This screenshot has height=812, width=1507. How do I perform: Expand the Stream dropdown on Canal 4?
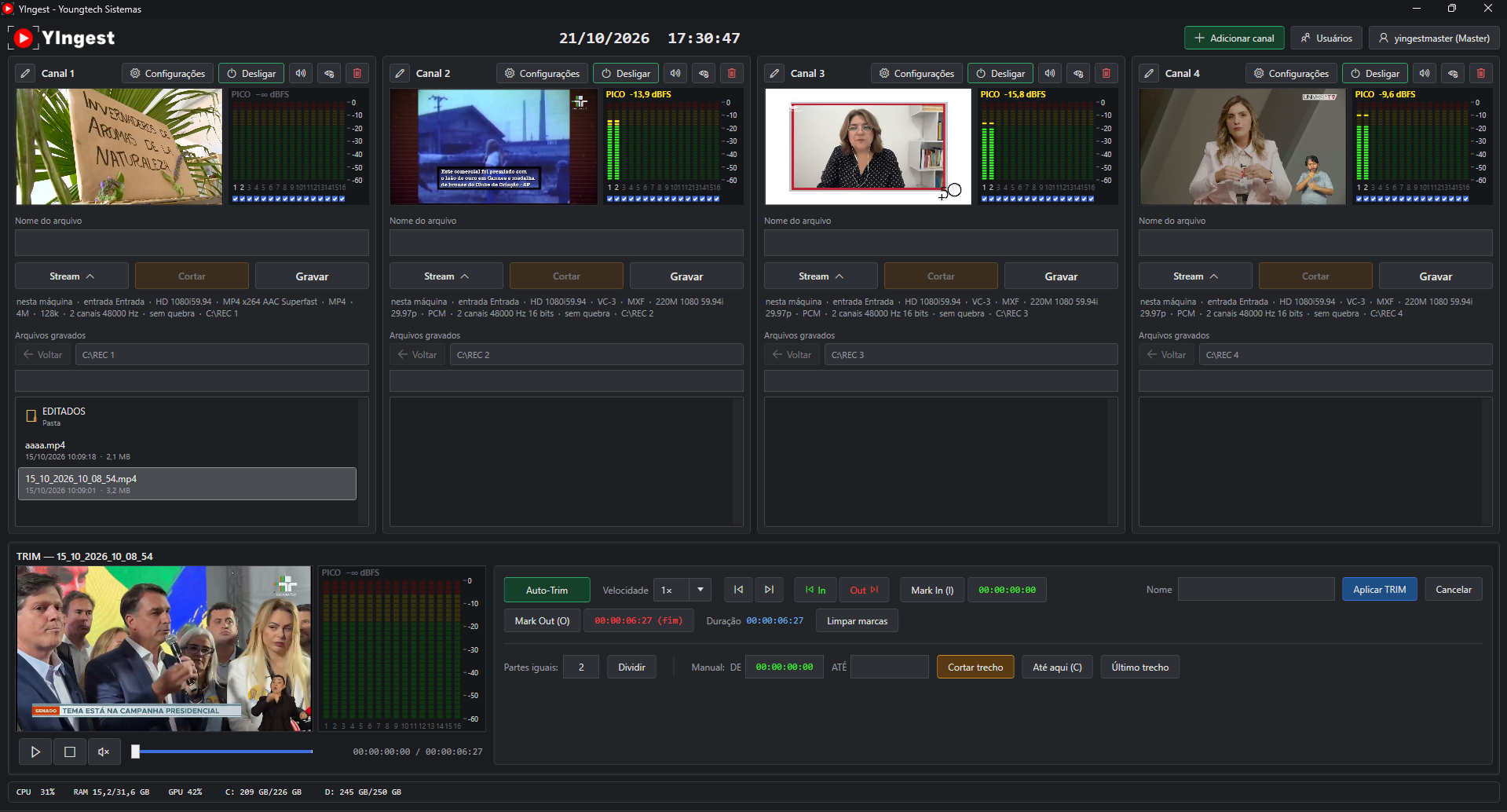coord(1196,276)
